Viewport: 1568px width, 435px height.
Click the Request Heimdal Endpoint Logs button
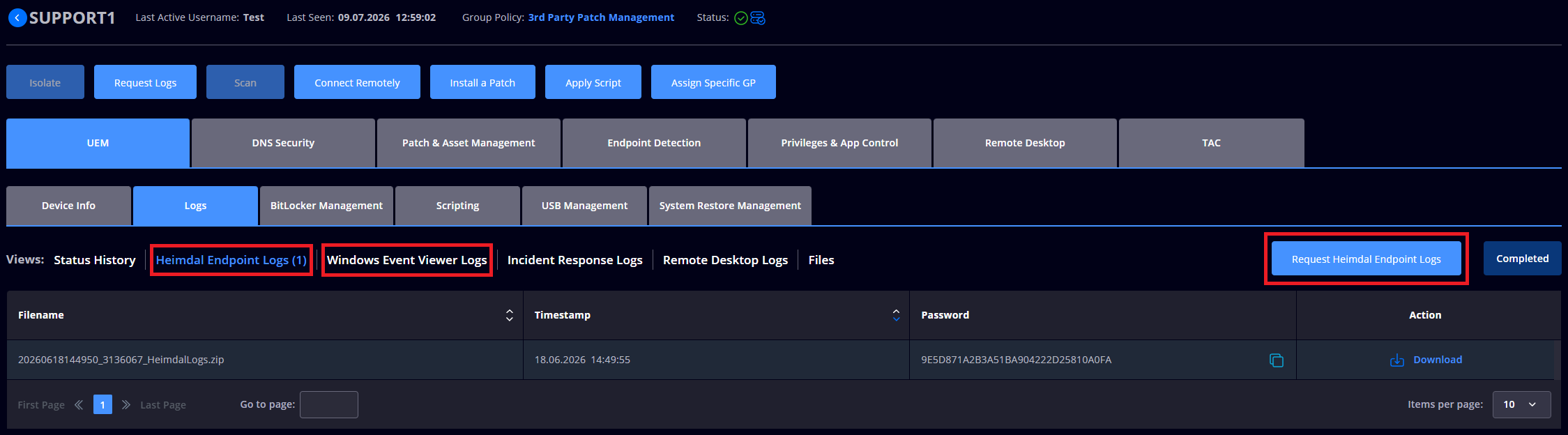[1367, 259]
